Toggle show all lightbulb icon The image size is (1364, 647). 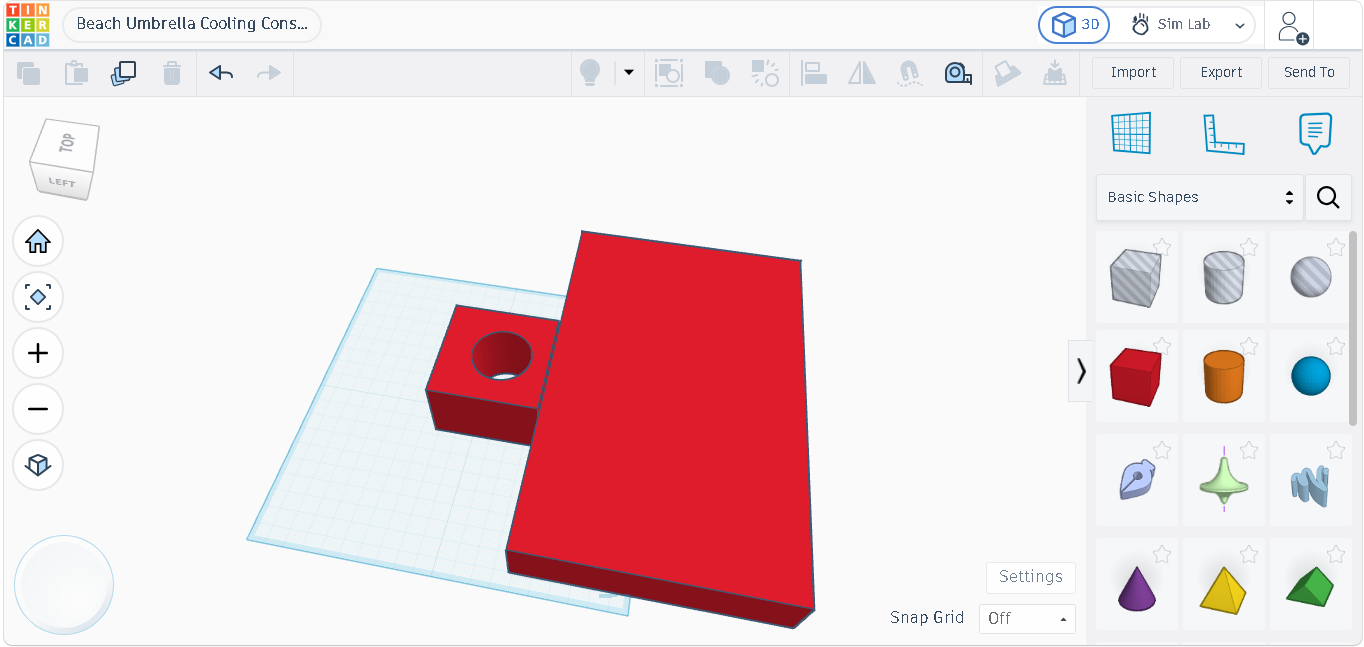(590, 73)
